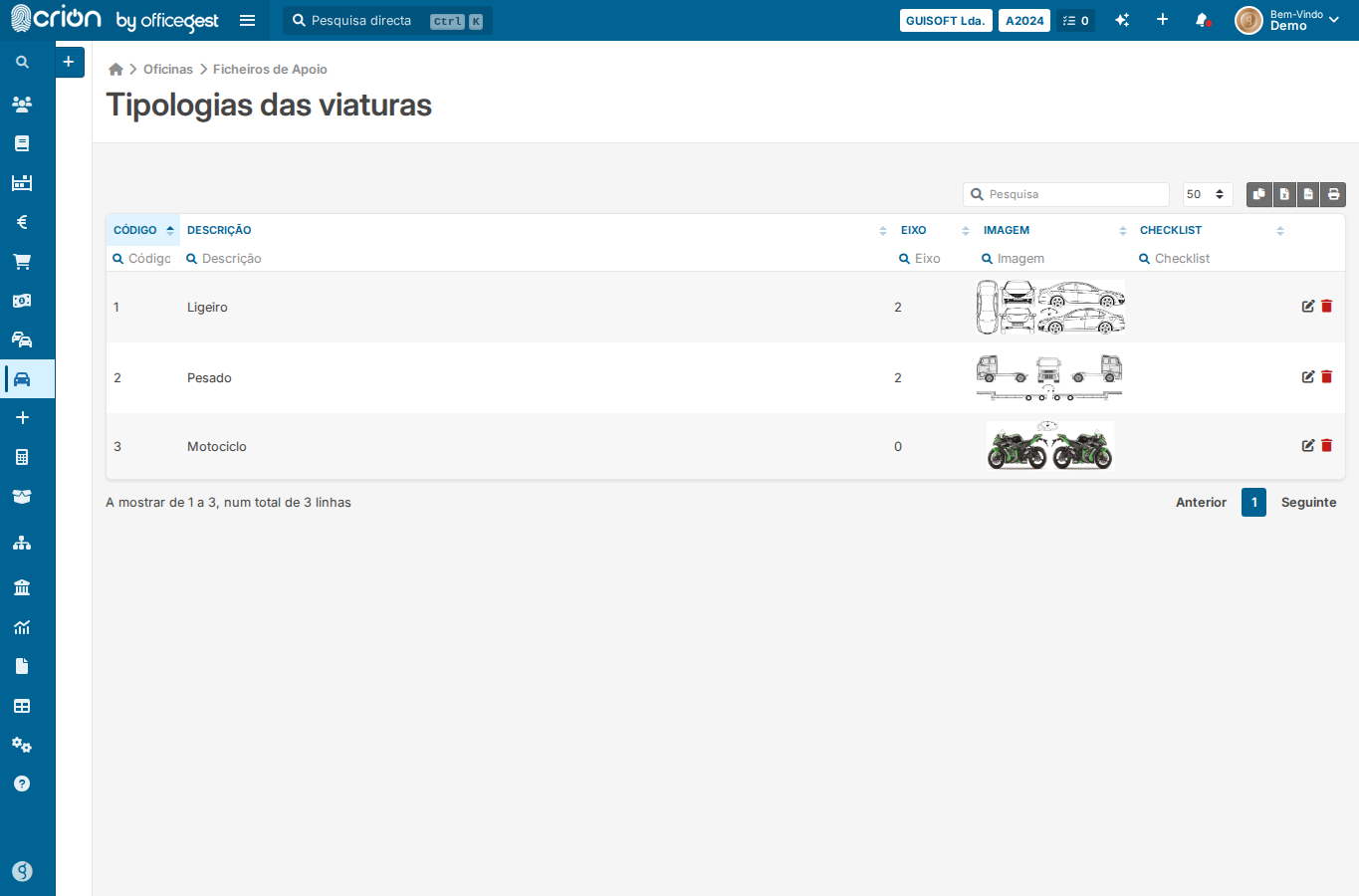Toggle the hamburger menu in top bar

click(248, 20)
